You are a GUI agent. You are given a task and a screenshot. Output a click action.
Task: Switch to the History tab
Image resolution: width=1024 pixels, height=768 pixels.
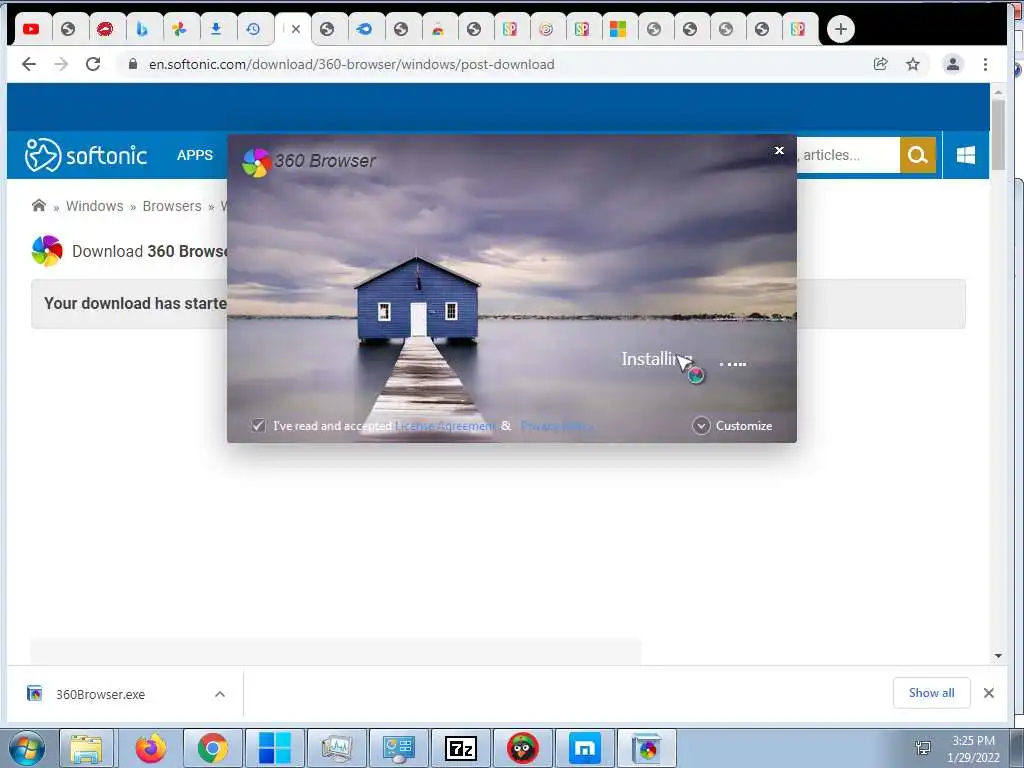coord(253,29)
